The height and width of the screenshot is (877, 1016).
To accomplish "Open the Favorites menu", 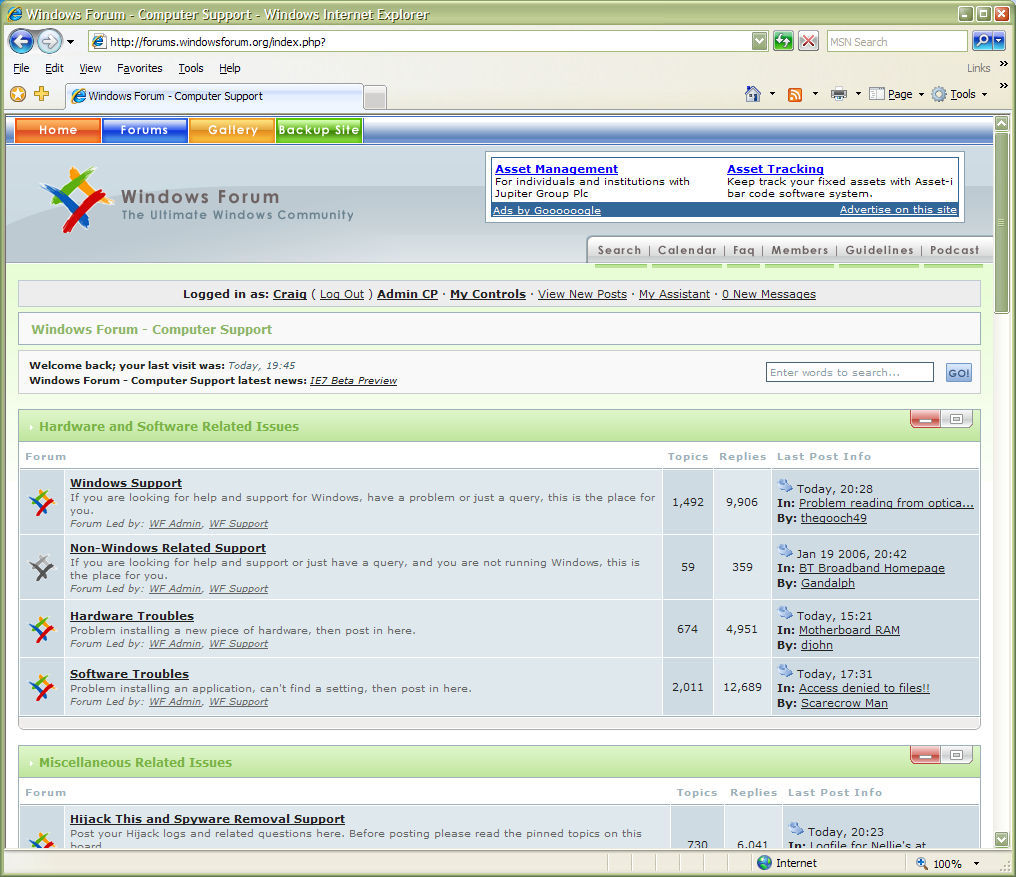I will (x=140, y=68).
